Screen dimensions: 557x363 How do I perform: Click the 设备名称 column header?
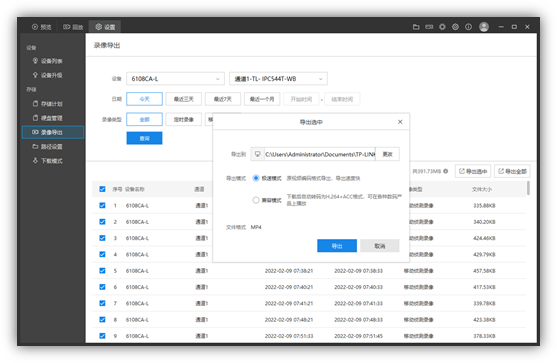point(135,189)
